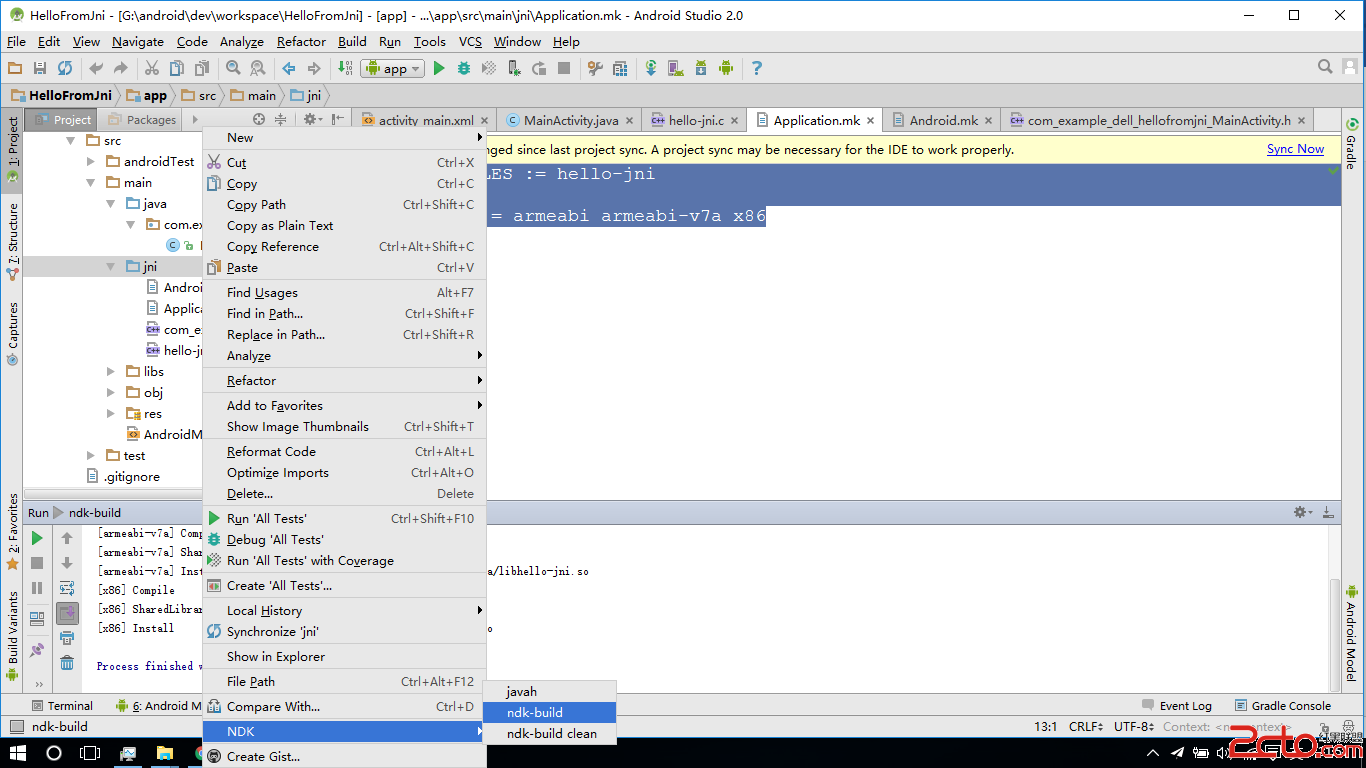Click the CRLF line separator status entry
This screenshot has width=1366, height=768.
(1085, 727)
